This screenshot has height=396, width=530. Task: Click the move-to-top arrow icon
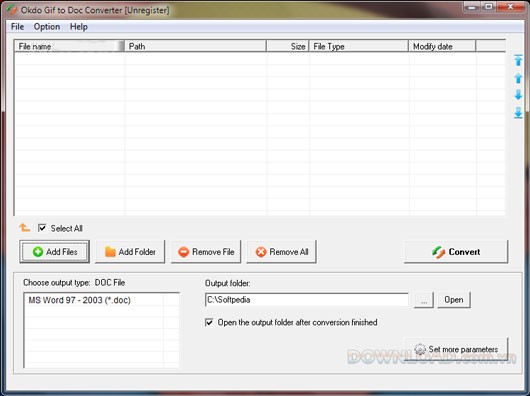point(518,60)
